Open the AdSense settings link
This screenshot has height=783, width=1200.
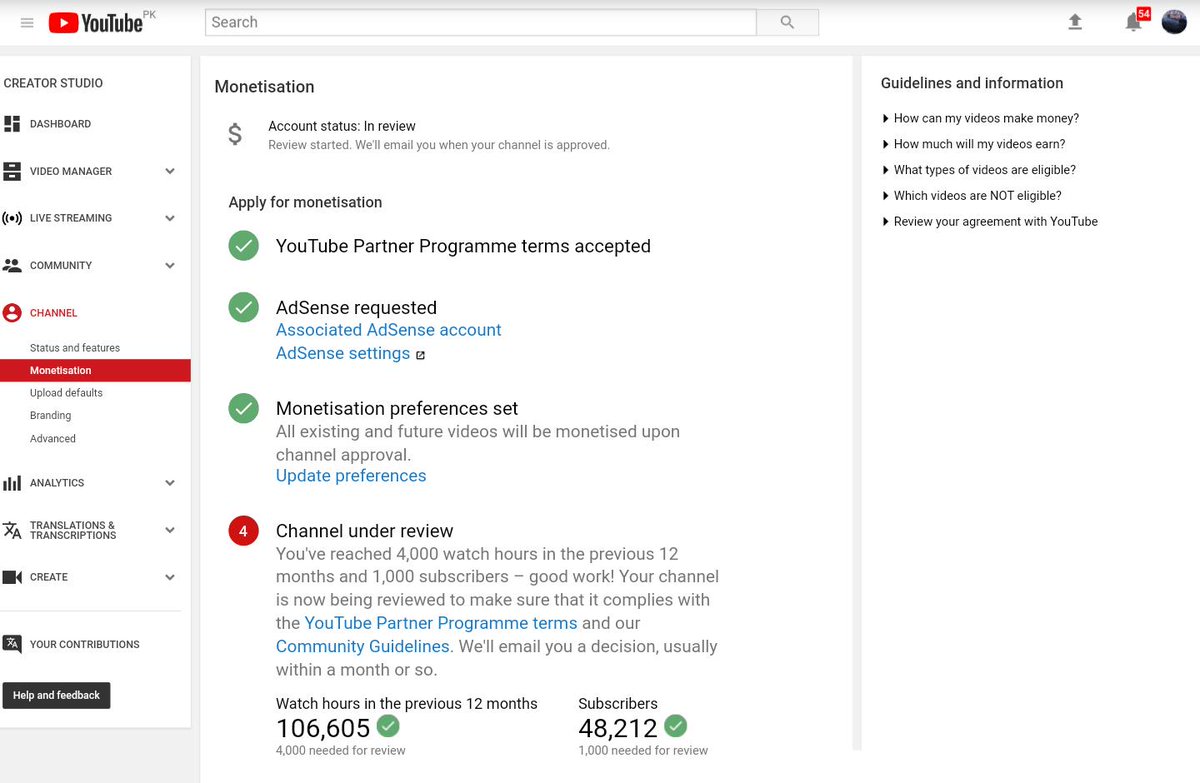tap(343, 353)
